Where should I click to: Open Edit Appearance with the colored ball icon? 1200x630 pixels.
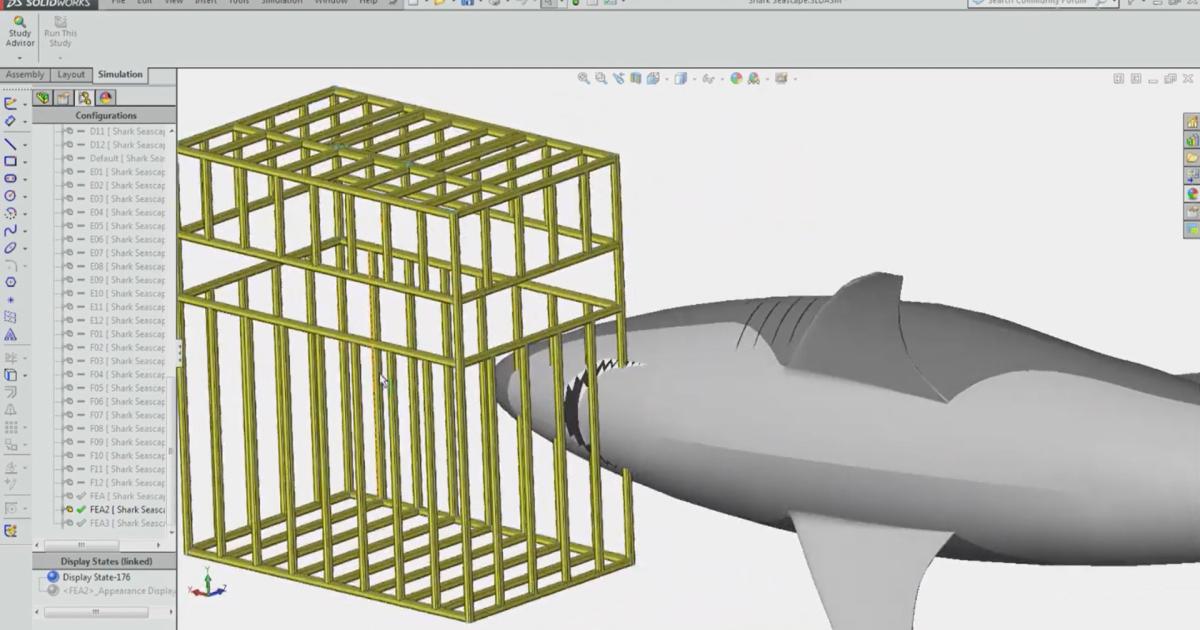[x=737, y=77]
